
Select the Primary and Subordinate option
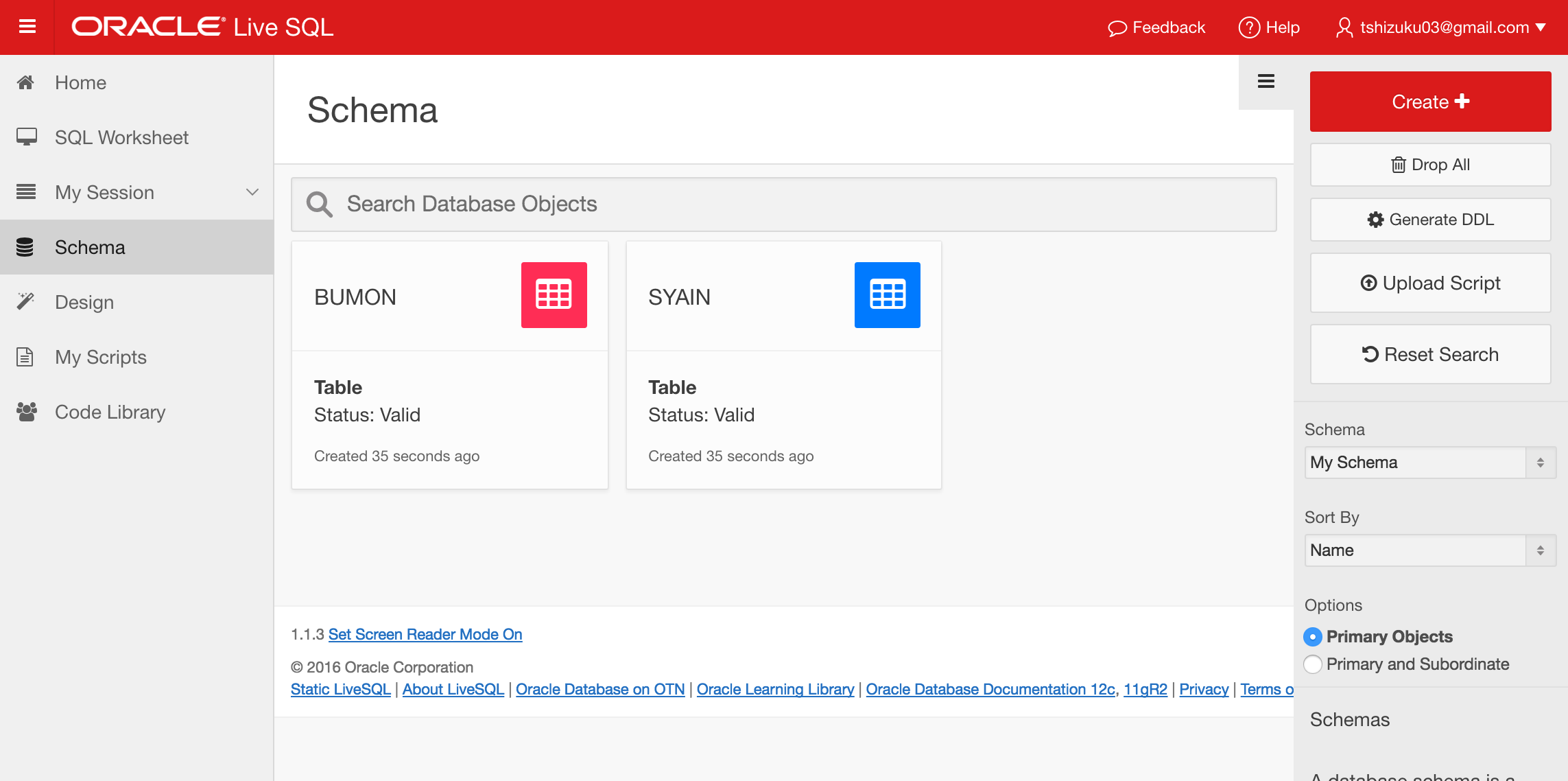(x=1312, y=664)
